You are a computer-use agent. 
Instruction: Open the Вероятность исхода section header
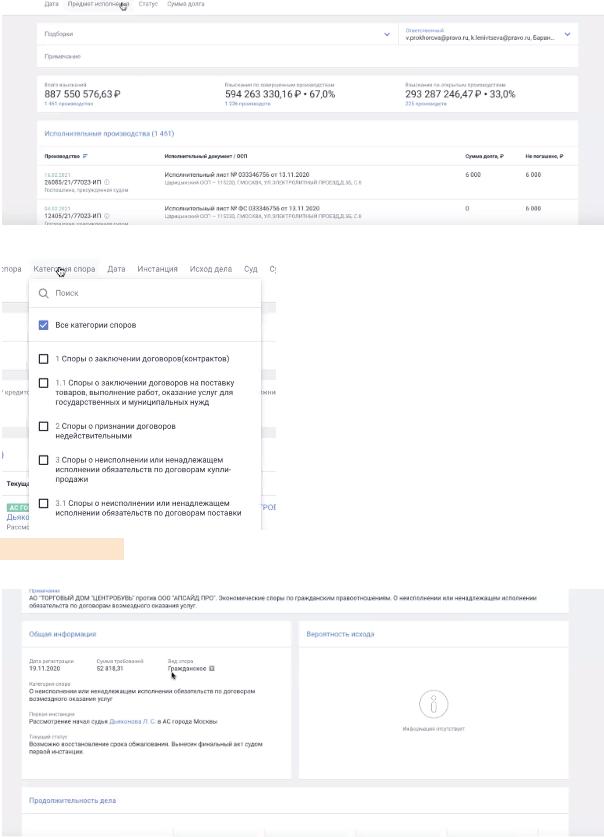(x=340, y=634)
